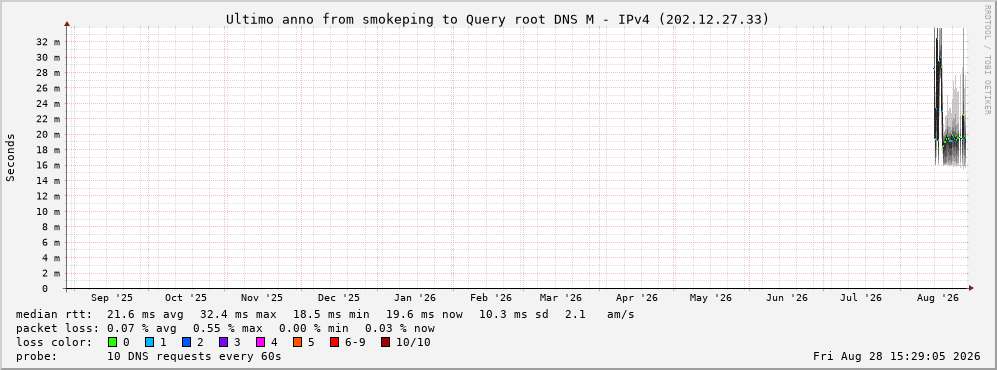
Task: Click the orange loss color 5 swatch
Action: coord(297,342)
